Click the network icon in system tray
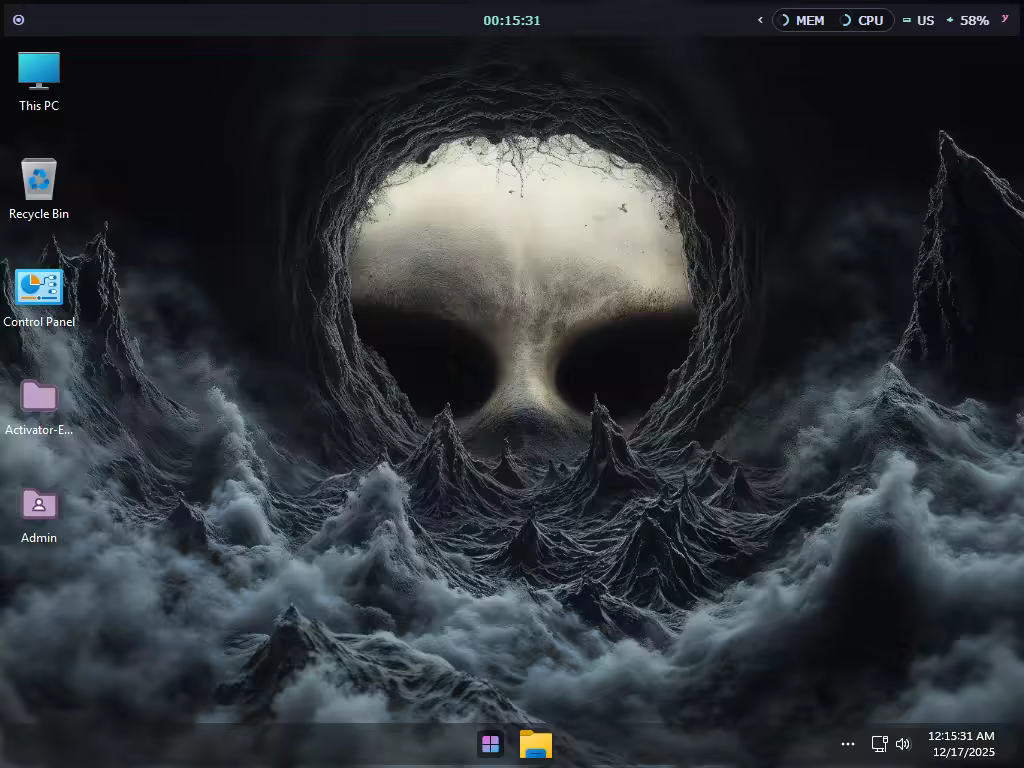This screenshot has width=1024, height=768. 879,744
